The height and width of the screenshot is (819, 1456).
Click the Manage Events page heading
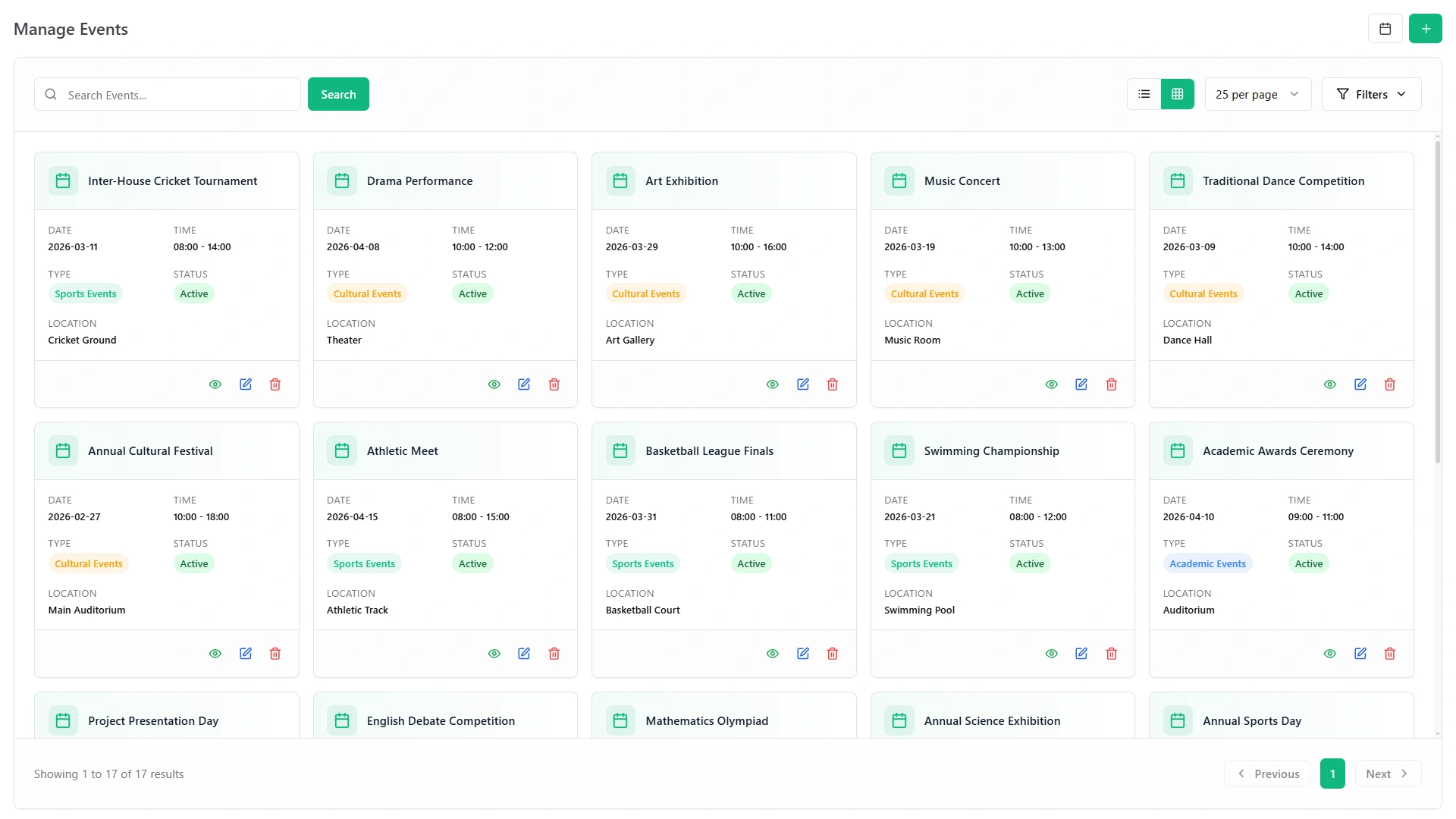(x=71, y=29)
